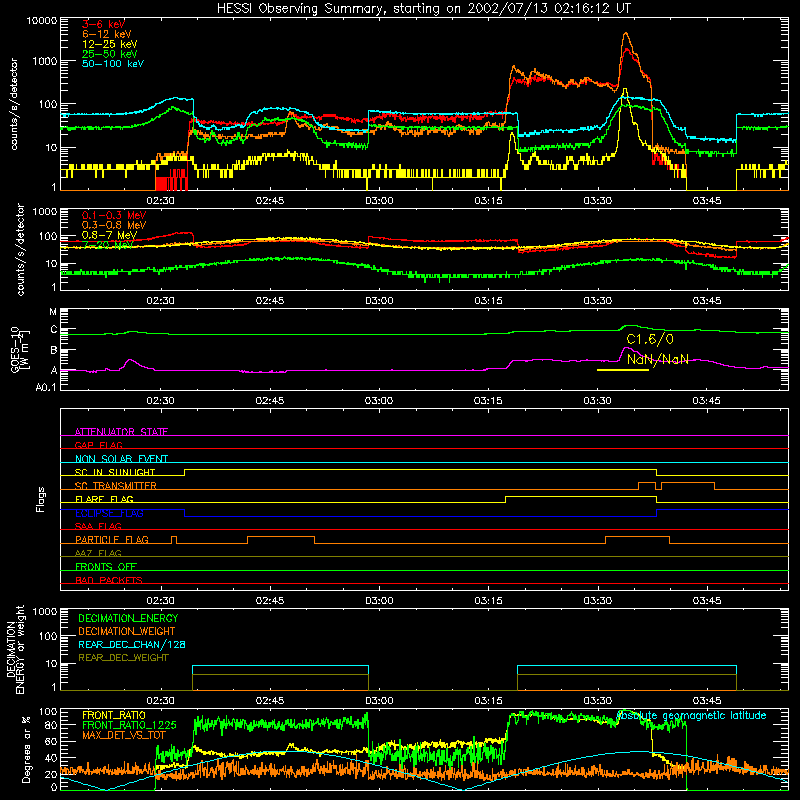This screenshot has width=800, height=800.
Task: Select the SAA_FLAG label
Action: [98, 526]
